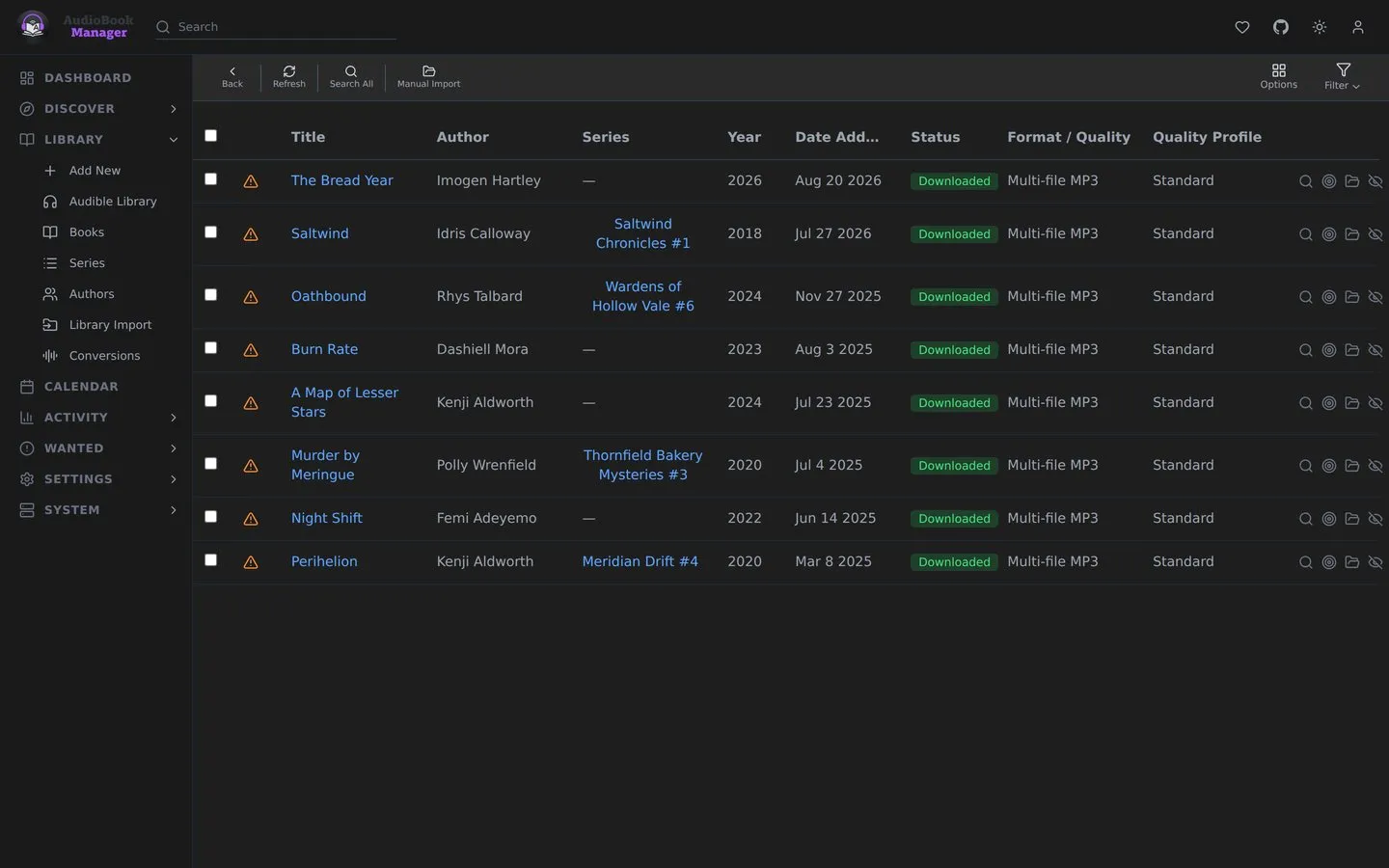Open Thornfield Bakery Mysteries #3 series link
This screenshot has width=1389, height=868.
[642, 465]
